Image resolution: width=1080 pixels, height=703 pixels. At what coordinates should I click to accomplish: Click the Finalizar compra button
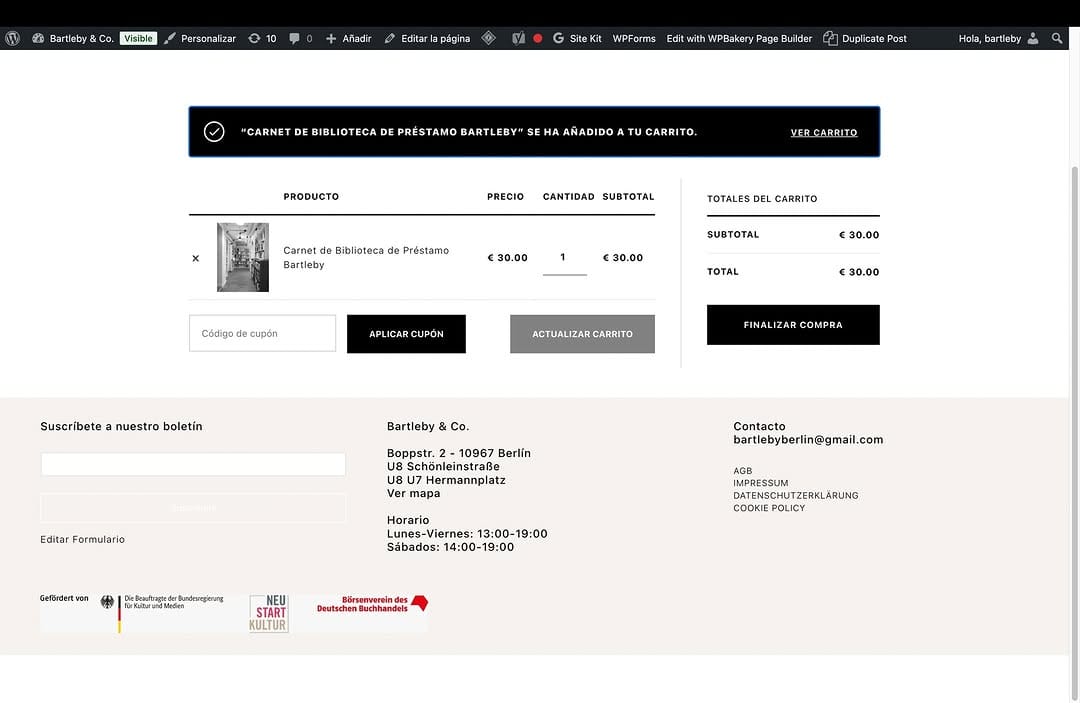[793, 325]
